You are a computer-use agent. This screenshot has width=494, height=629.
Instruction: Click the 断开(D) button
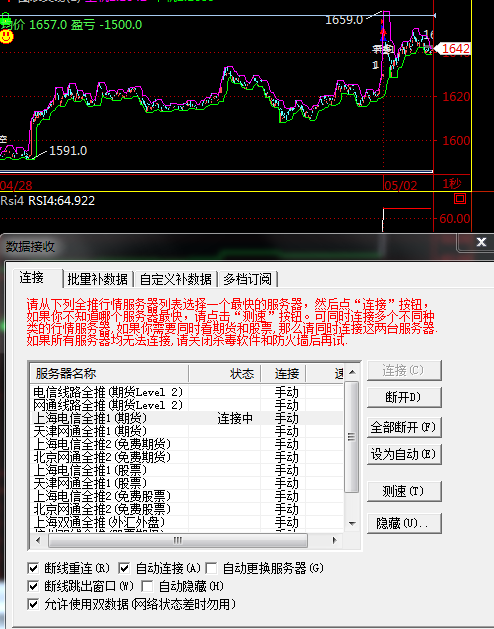pos(404,397)
